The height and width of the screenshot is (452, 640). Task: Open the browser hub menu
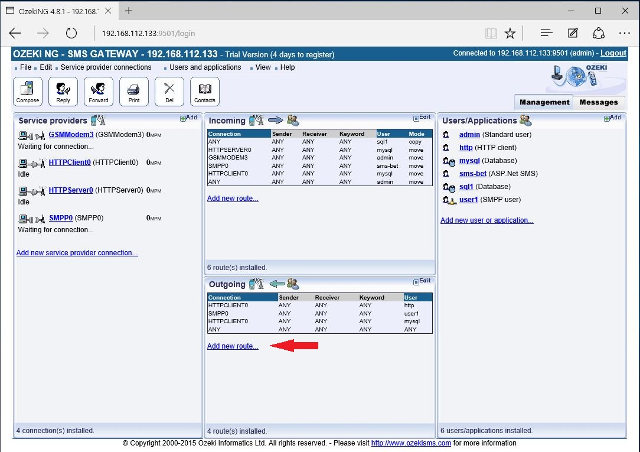click(547, 33)
